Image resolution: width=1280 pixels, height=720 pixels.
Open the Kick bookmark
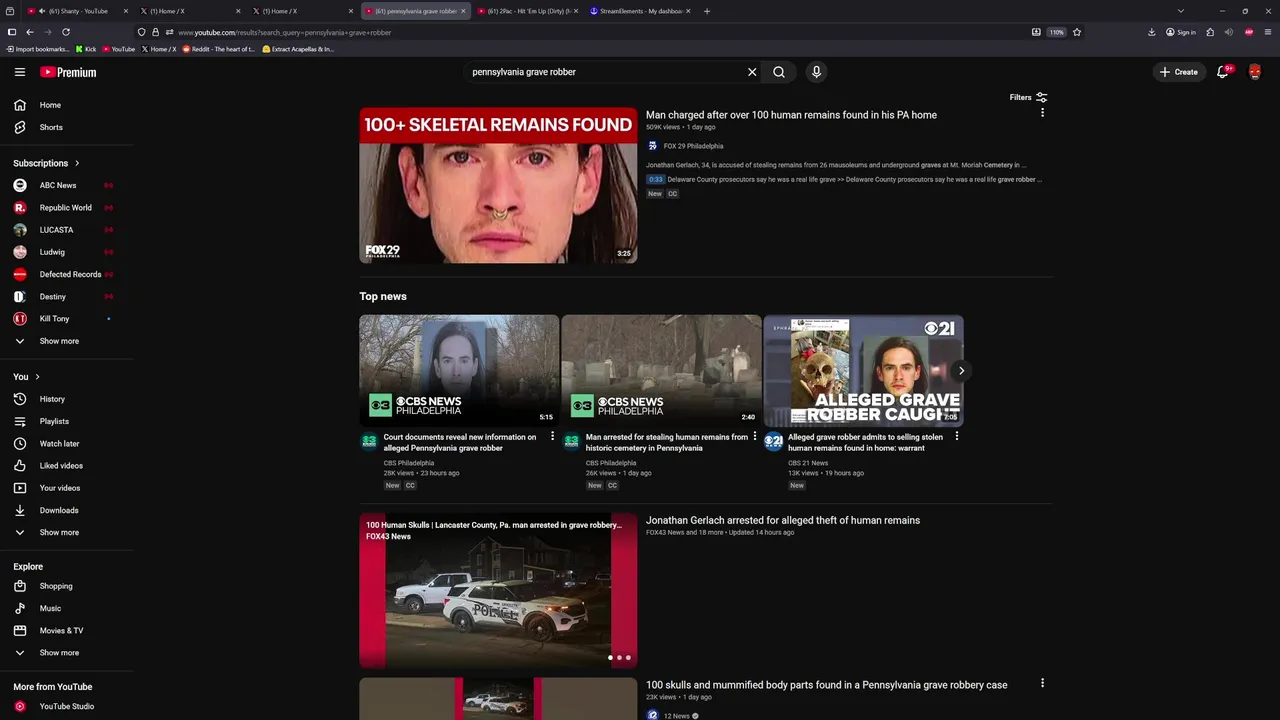pos(86,49)
